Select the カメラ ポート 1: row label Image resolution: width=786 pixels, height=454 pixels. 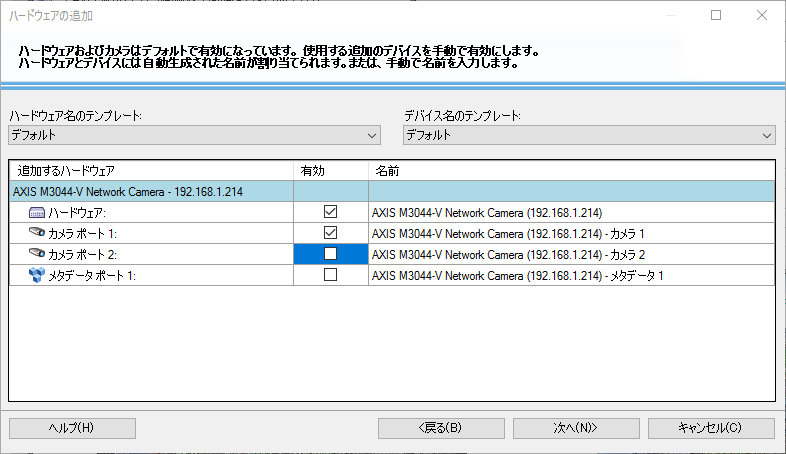(x=82, y=234)
